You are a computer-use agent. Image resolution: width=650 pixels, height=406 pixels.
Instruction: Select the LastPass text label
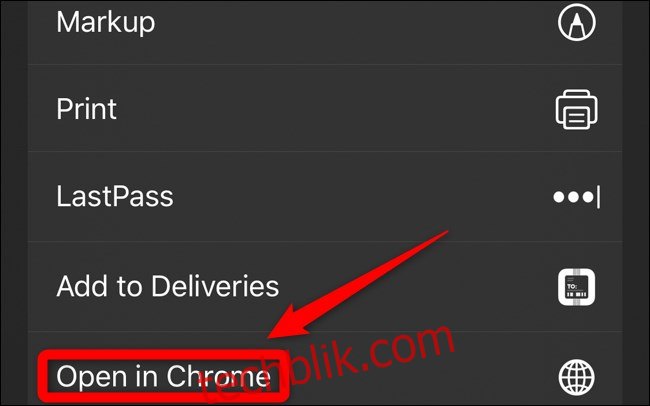[115, 196]
